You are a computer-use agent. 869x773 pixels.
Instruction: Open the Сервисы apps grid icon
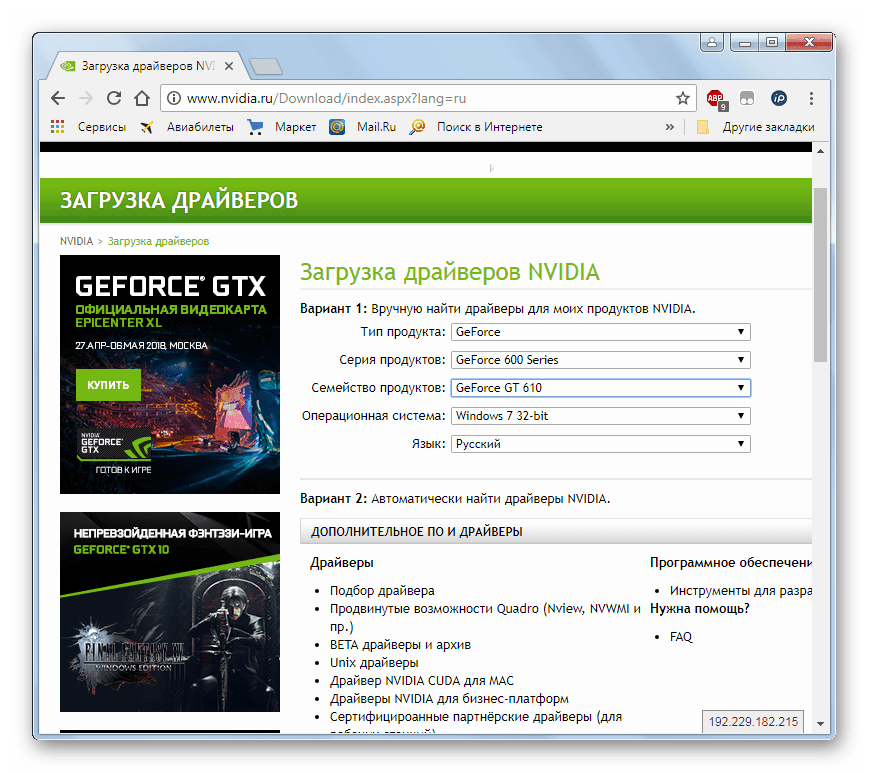click(x=58, y=127)
